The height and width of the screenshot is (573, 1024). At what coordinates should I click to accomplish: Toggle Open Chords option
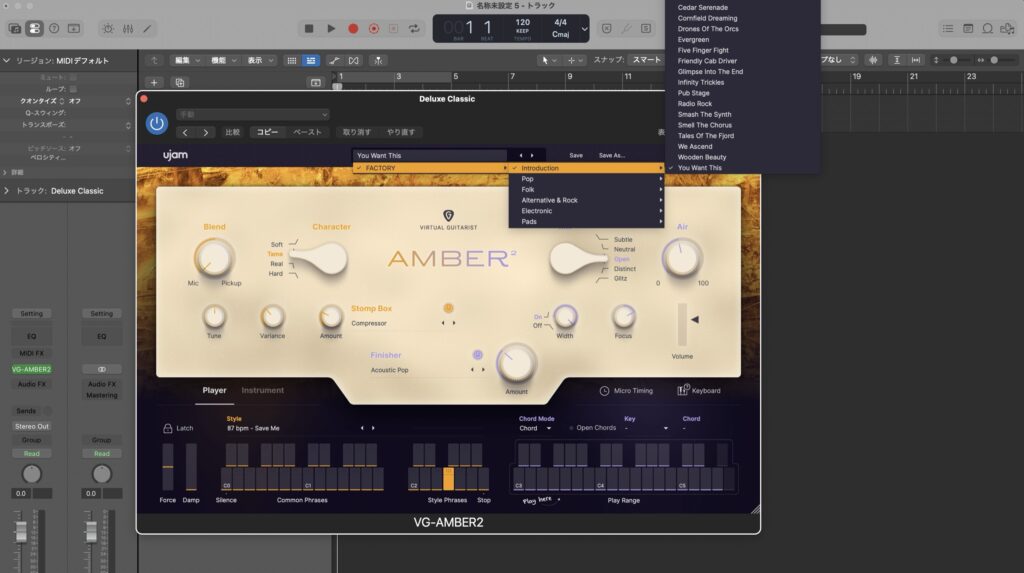tap(593, 428)
